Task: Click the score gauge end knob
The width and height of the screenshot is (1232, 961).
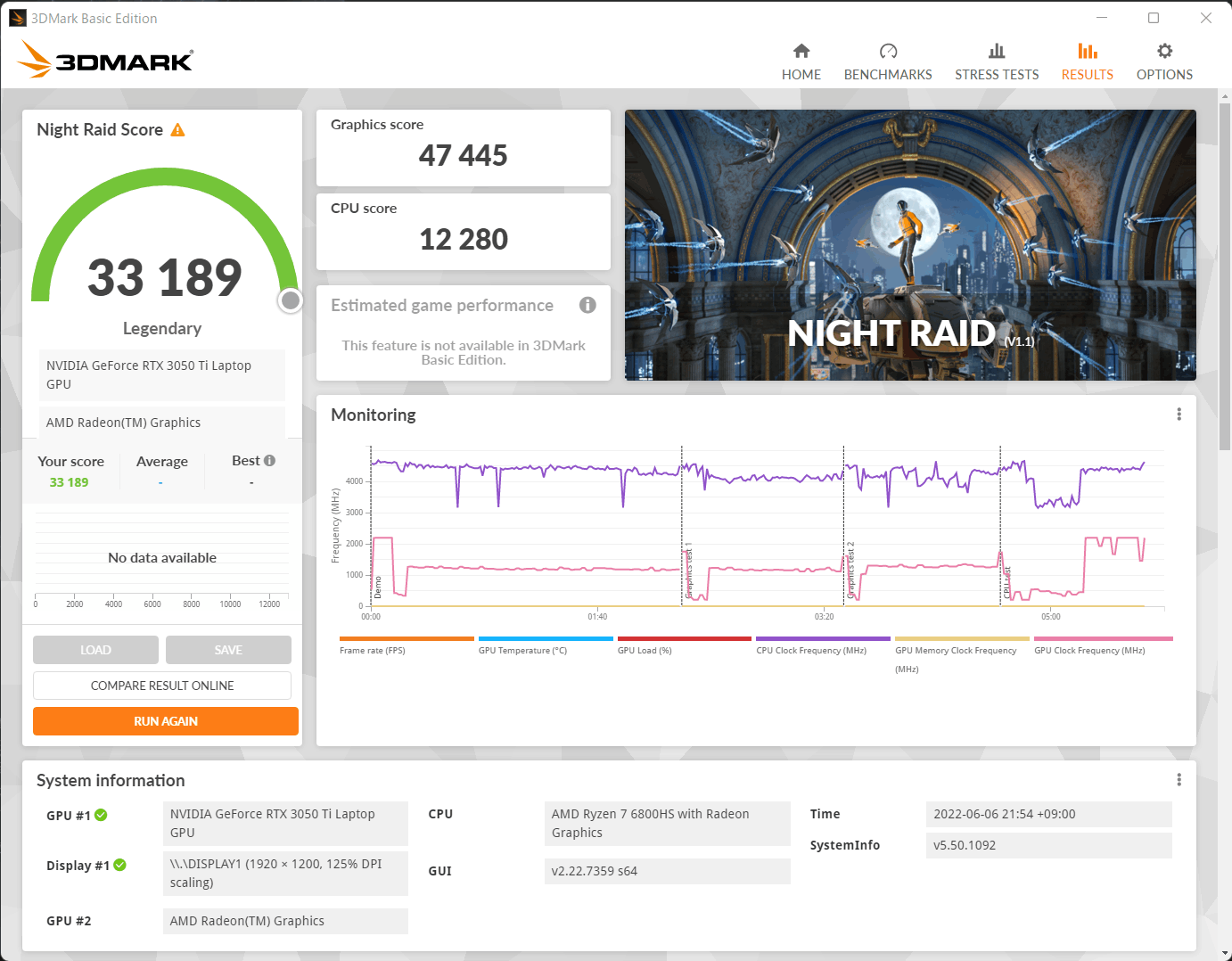Action: point(290,300)
